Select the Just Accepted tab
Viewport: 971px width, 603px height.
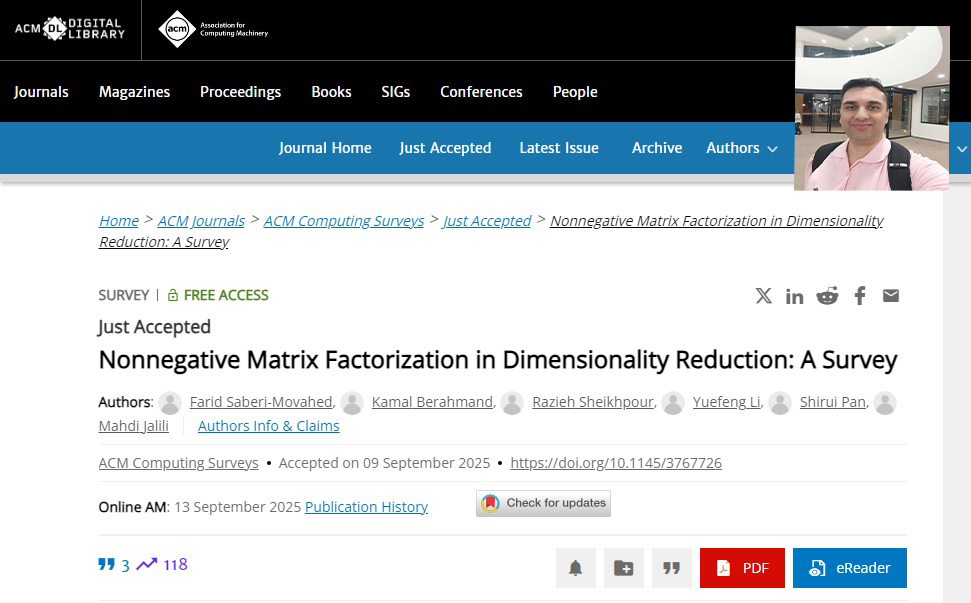(445, 148)
